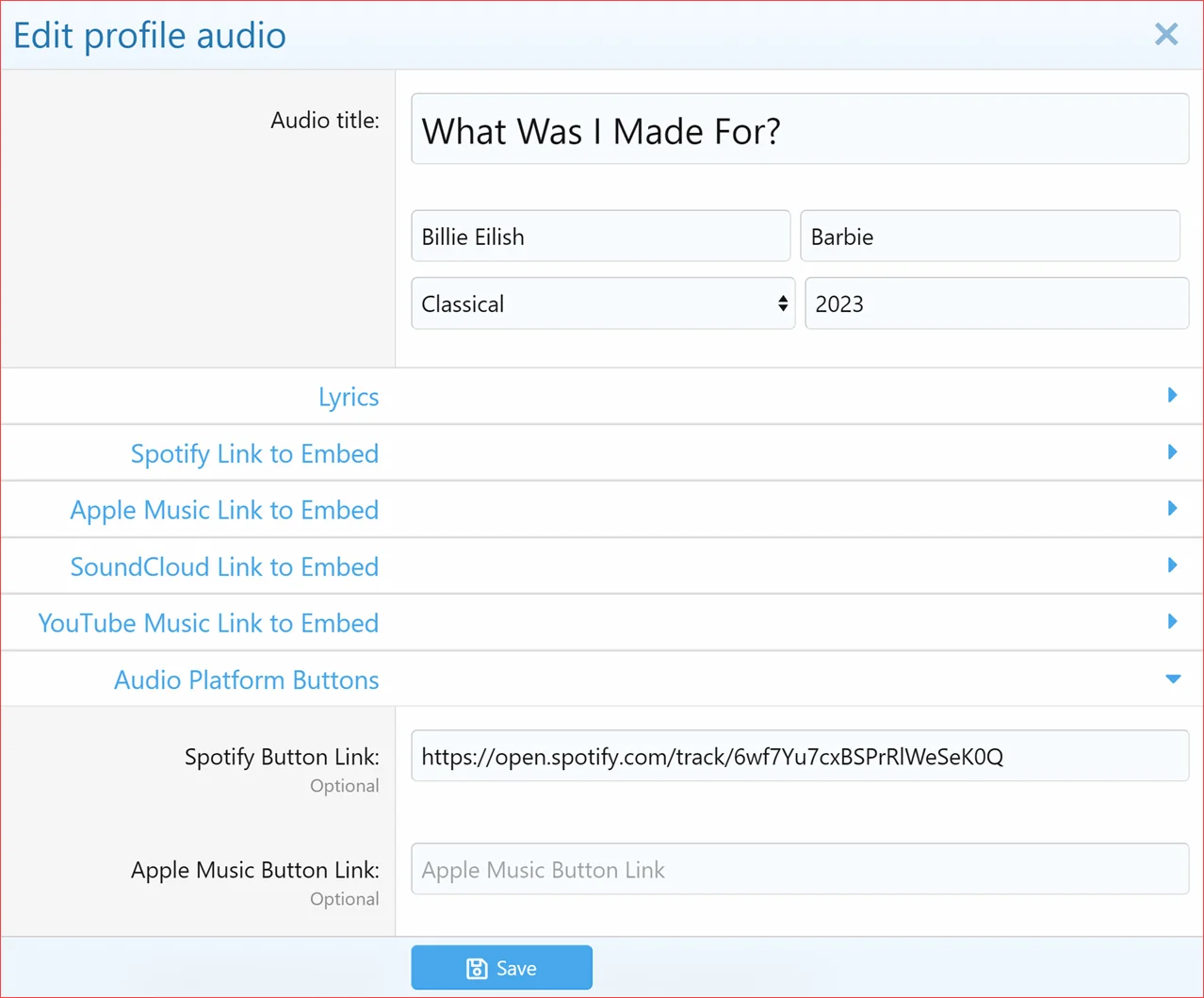Close the Edit profile audio dialog
1204x998 pixels.
point(1165,35)
